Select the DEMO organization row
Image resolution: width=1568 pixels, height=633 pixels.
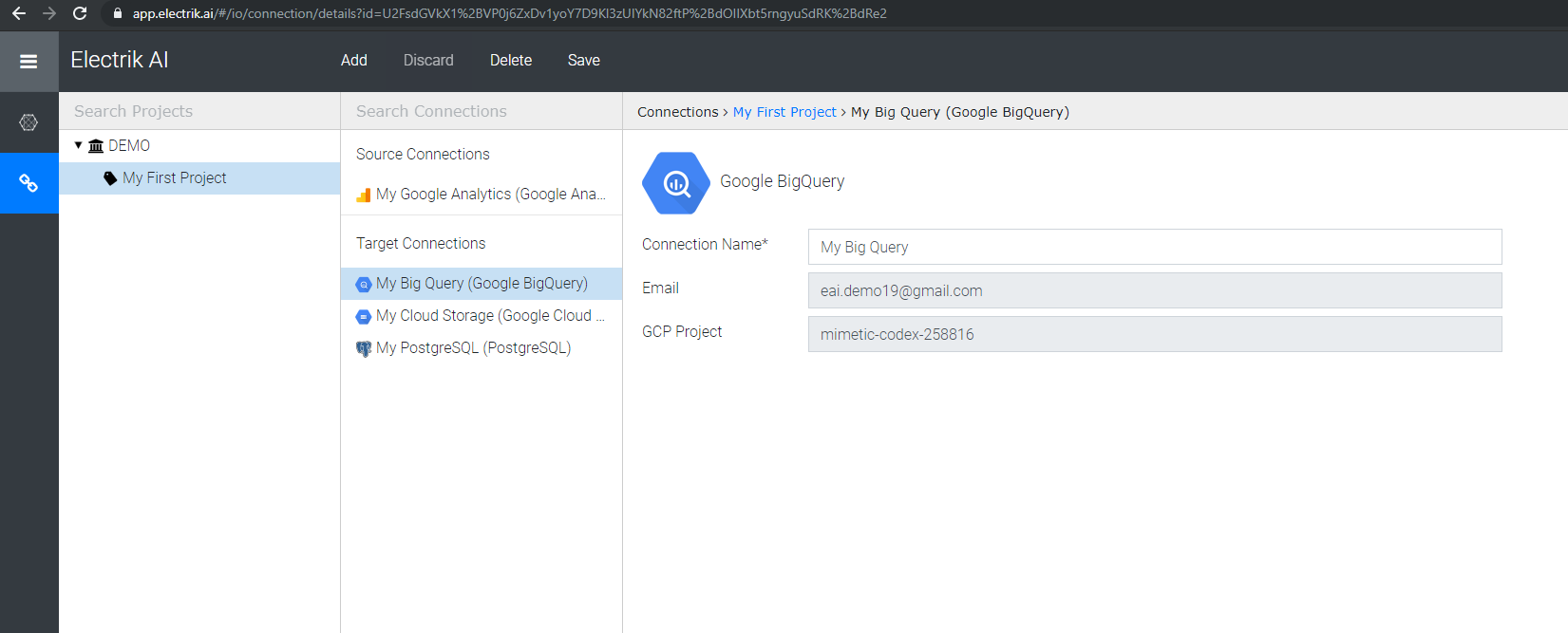click(x=199, y=146)
